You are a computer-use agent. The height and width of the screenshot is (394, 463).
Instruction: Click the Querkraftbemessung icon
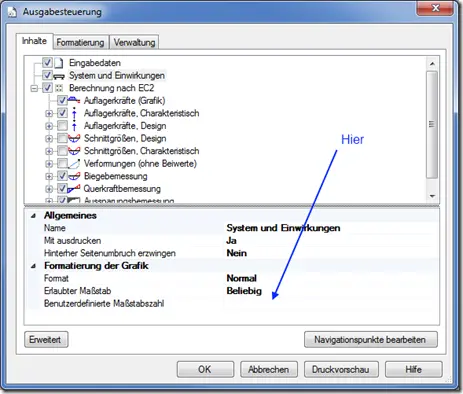click(x=74, y=189)
